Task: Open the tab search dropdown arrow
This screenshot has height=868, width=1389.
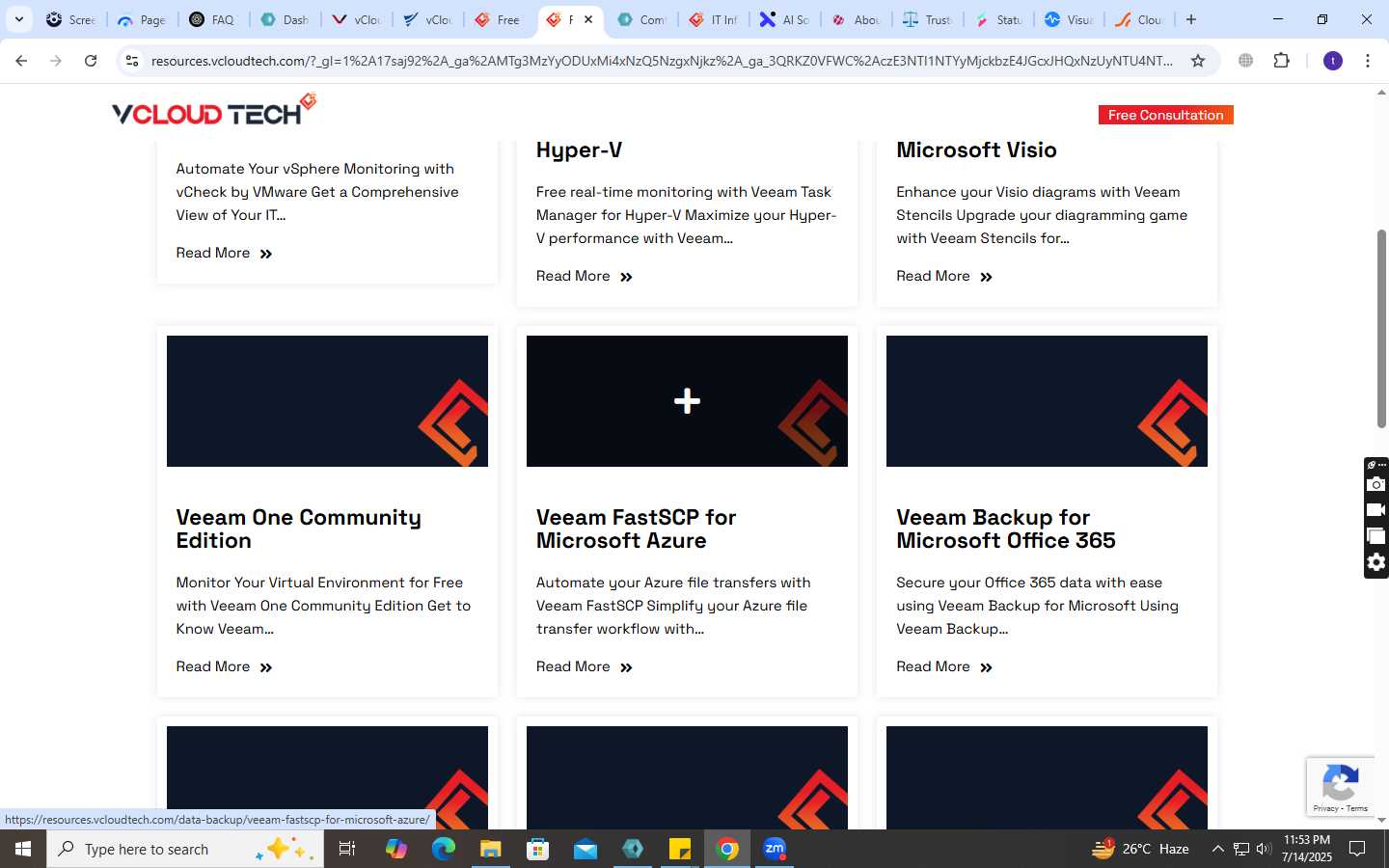Action: point(18,19)
